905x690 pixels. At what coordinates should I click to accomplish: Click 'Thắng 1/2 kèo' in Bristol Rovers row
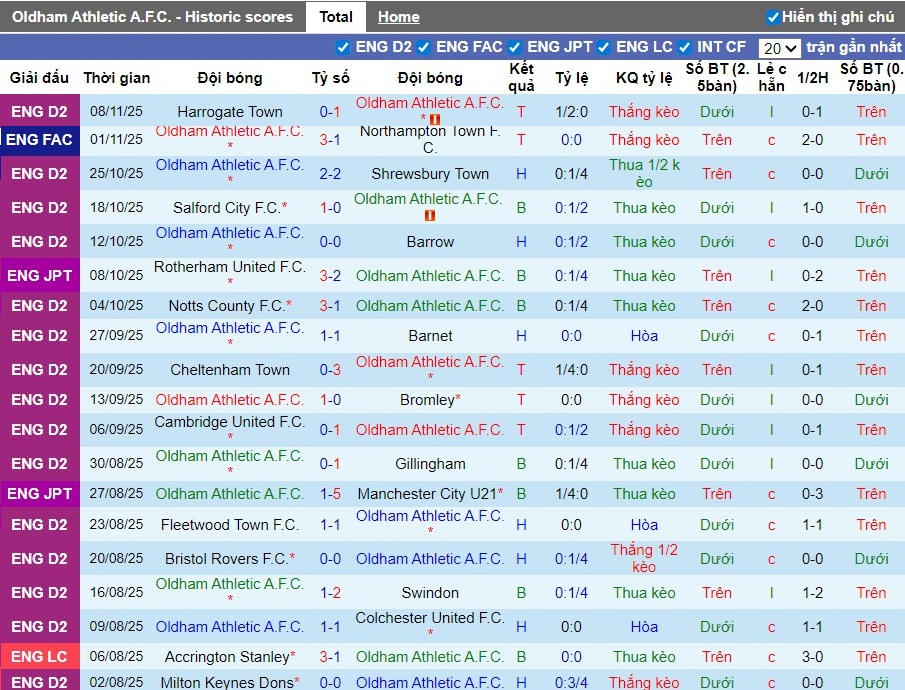point(644,558)
